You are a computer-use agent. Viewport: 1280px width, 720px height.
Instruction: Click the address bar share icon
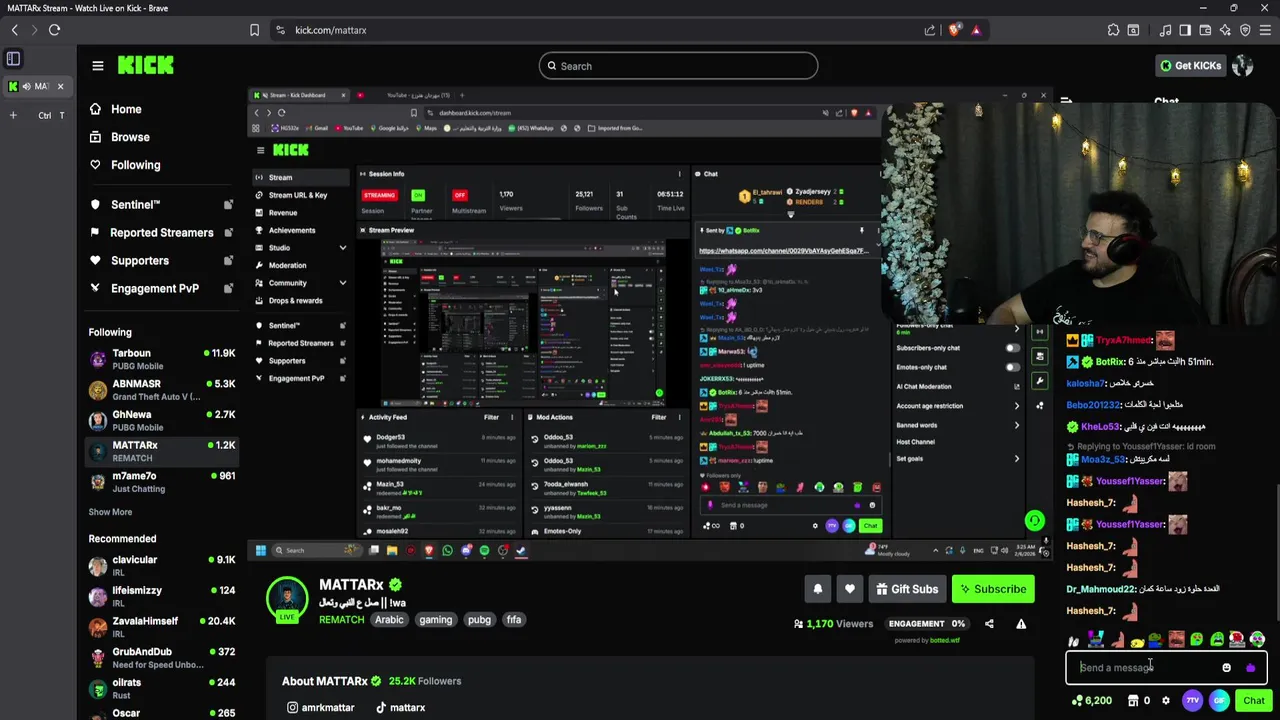tap(930, 30)
